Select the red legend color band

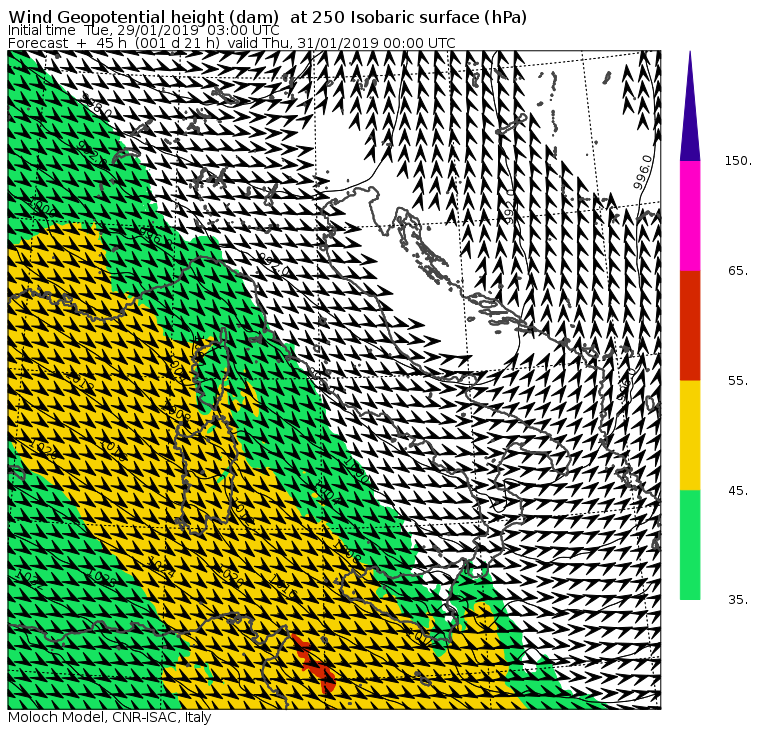pos(690,325)
